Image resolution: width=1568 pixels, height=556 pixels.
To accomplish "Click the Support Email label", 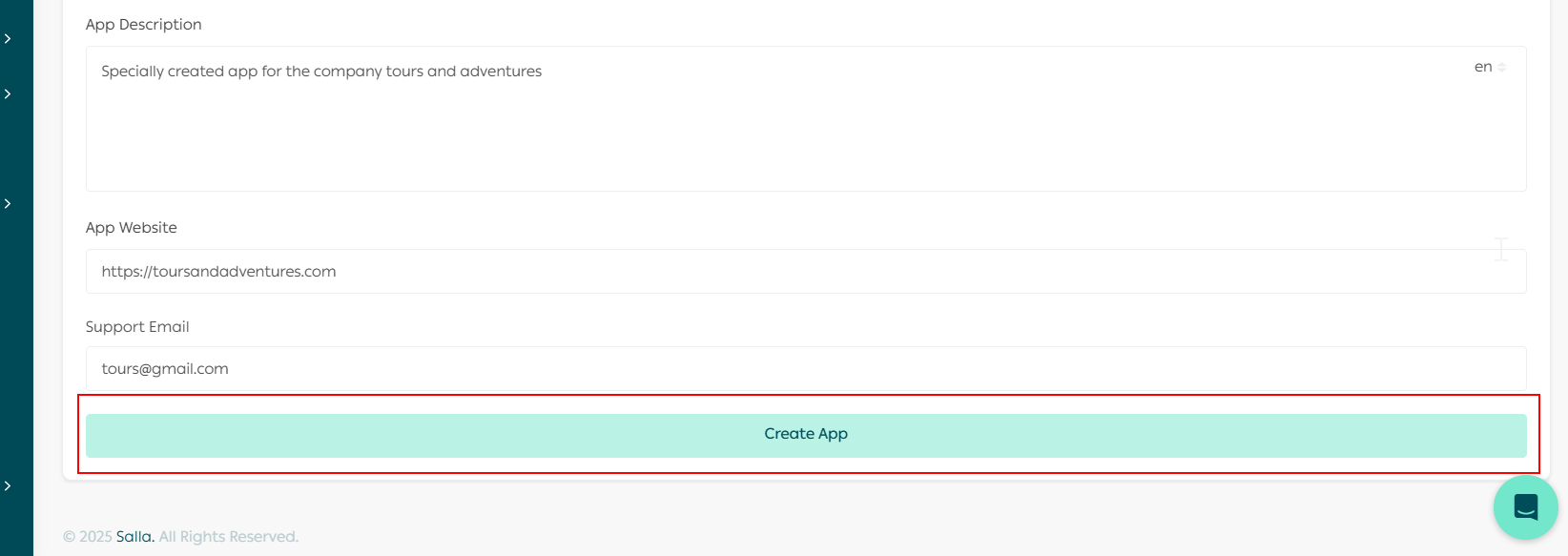I will pyautogui.click(x=136, y=326).
